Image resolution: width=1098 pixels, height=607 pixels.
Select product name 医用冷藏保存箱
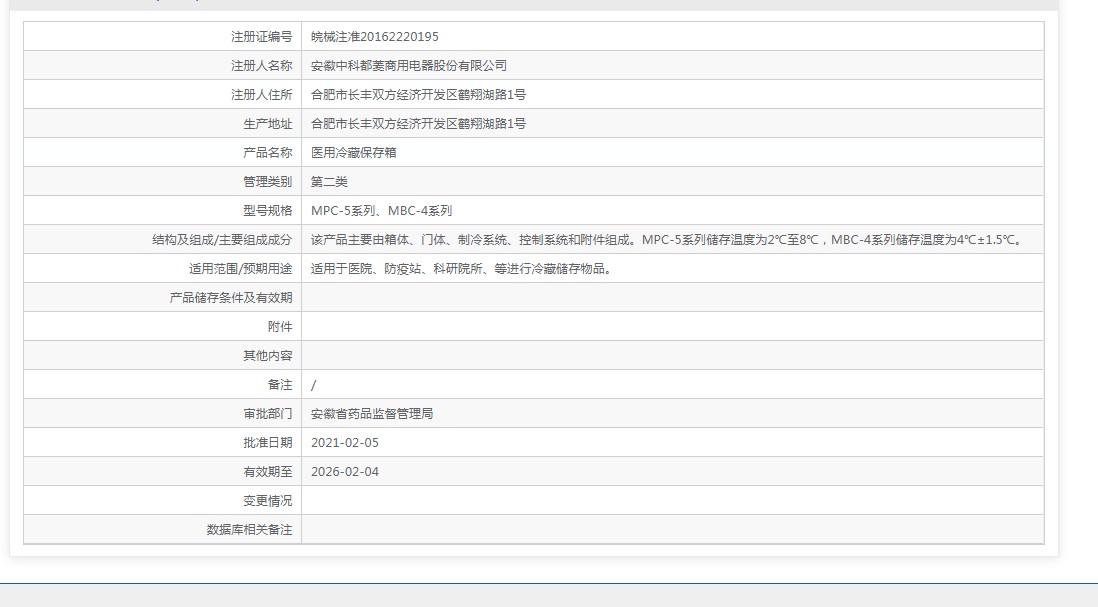pyautogui.click(x=354, y=153)
